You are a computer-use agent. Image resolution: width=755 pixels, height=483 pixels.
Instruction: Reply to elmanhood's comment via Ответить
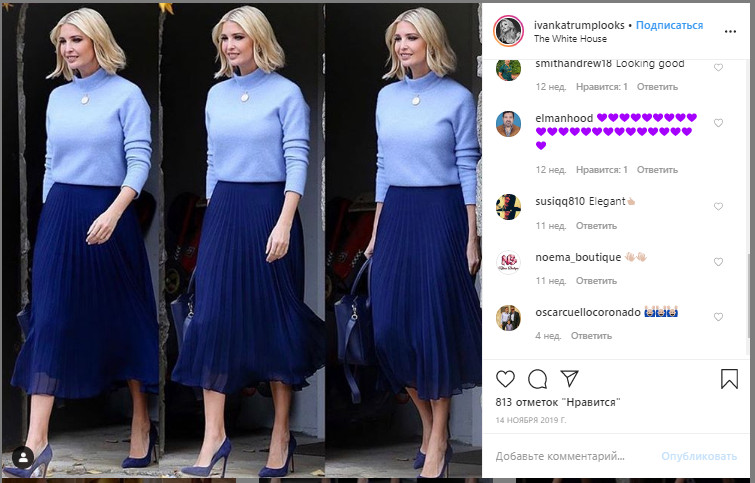point(657,170)
